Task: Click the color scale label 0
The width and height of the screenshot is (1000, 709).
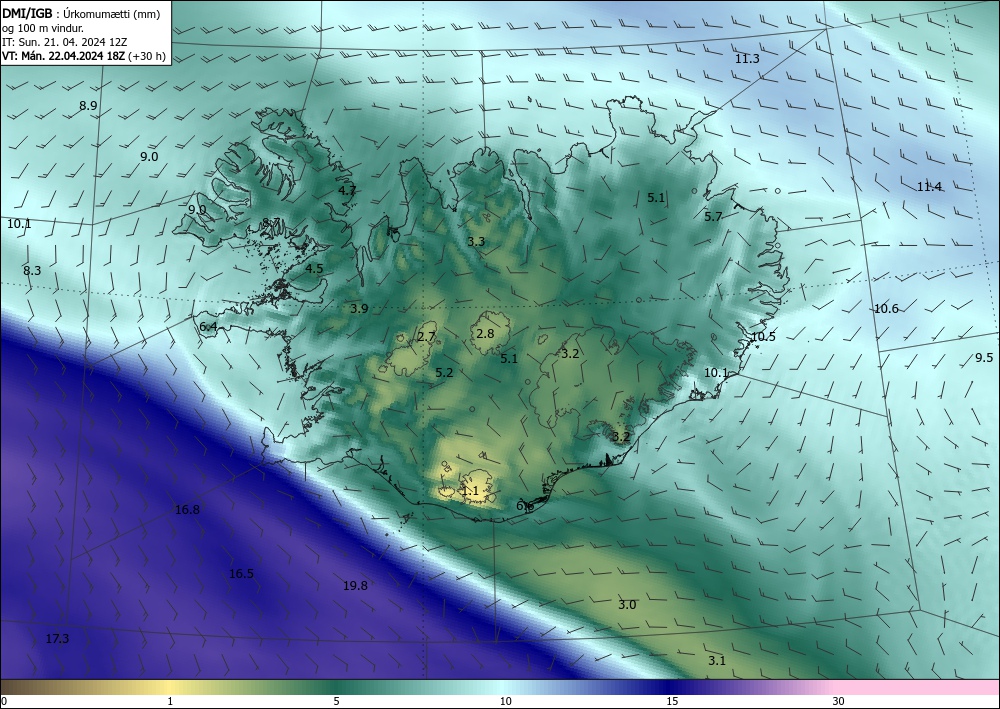Action: pyautogui.click(x=4, y=701)
